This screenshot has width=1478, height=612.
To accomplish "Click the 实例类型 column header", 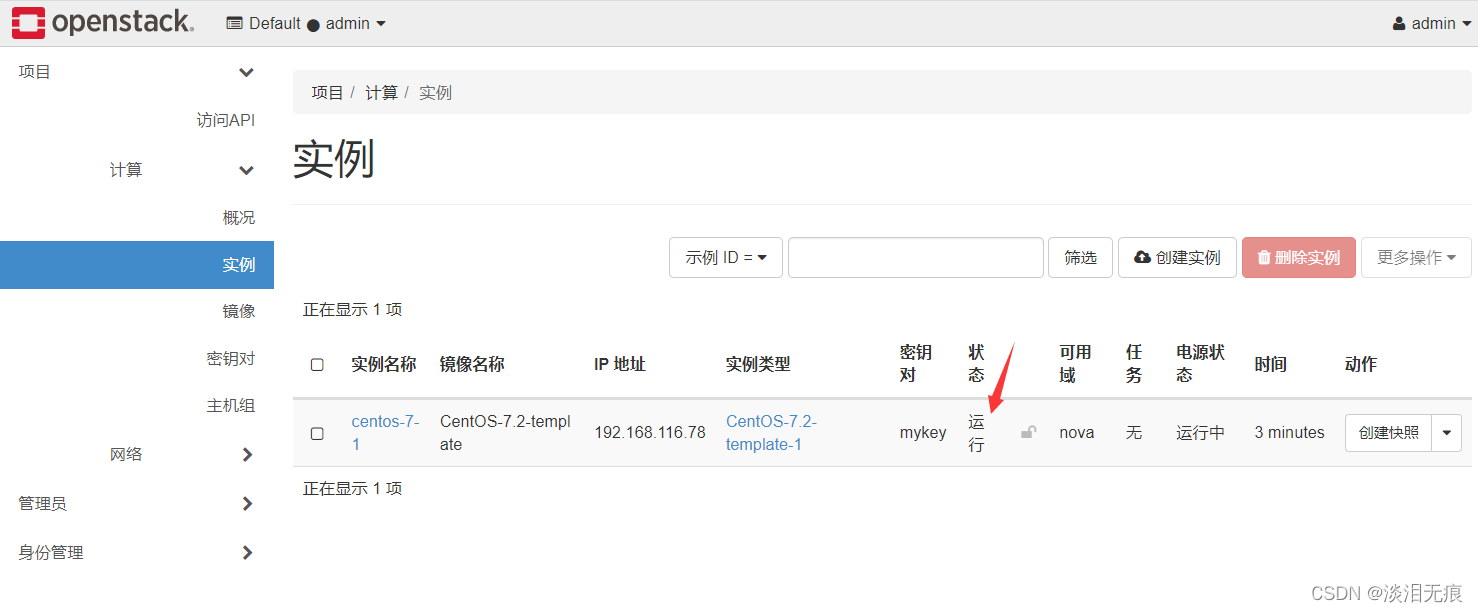I will coord(758,364).
